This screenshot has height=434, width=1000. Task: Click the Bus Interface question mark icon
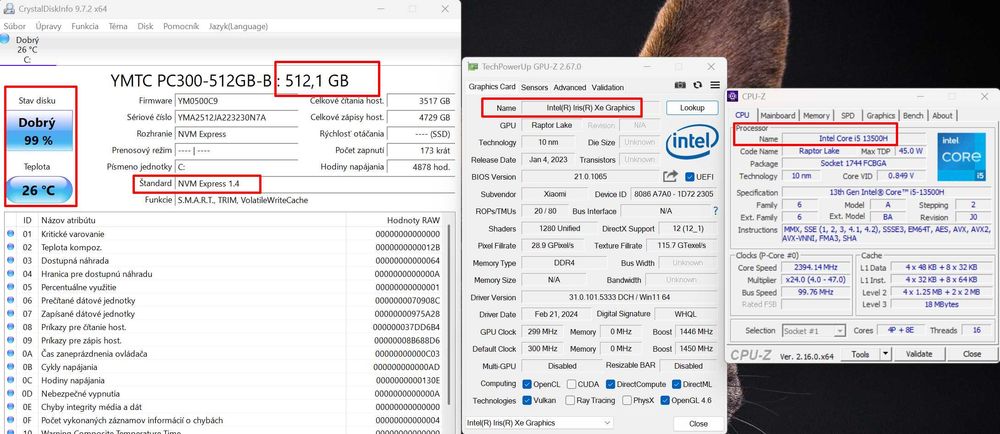tap(716, 210)
